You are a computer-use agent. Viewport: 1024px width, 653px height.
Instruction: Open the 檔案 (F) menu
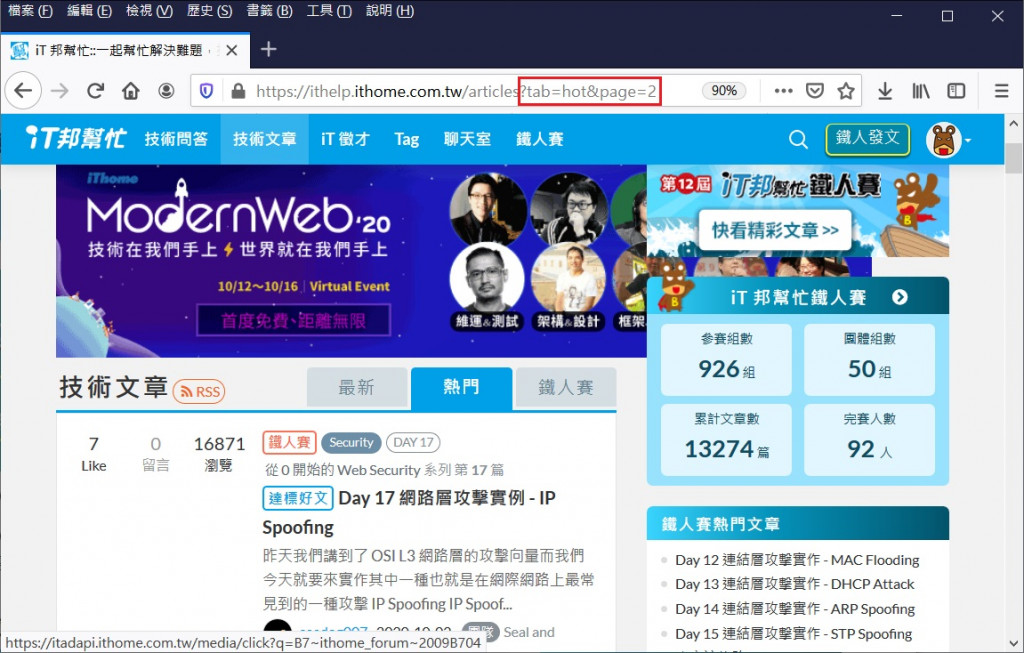[x=30, y=11]
